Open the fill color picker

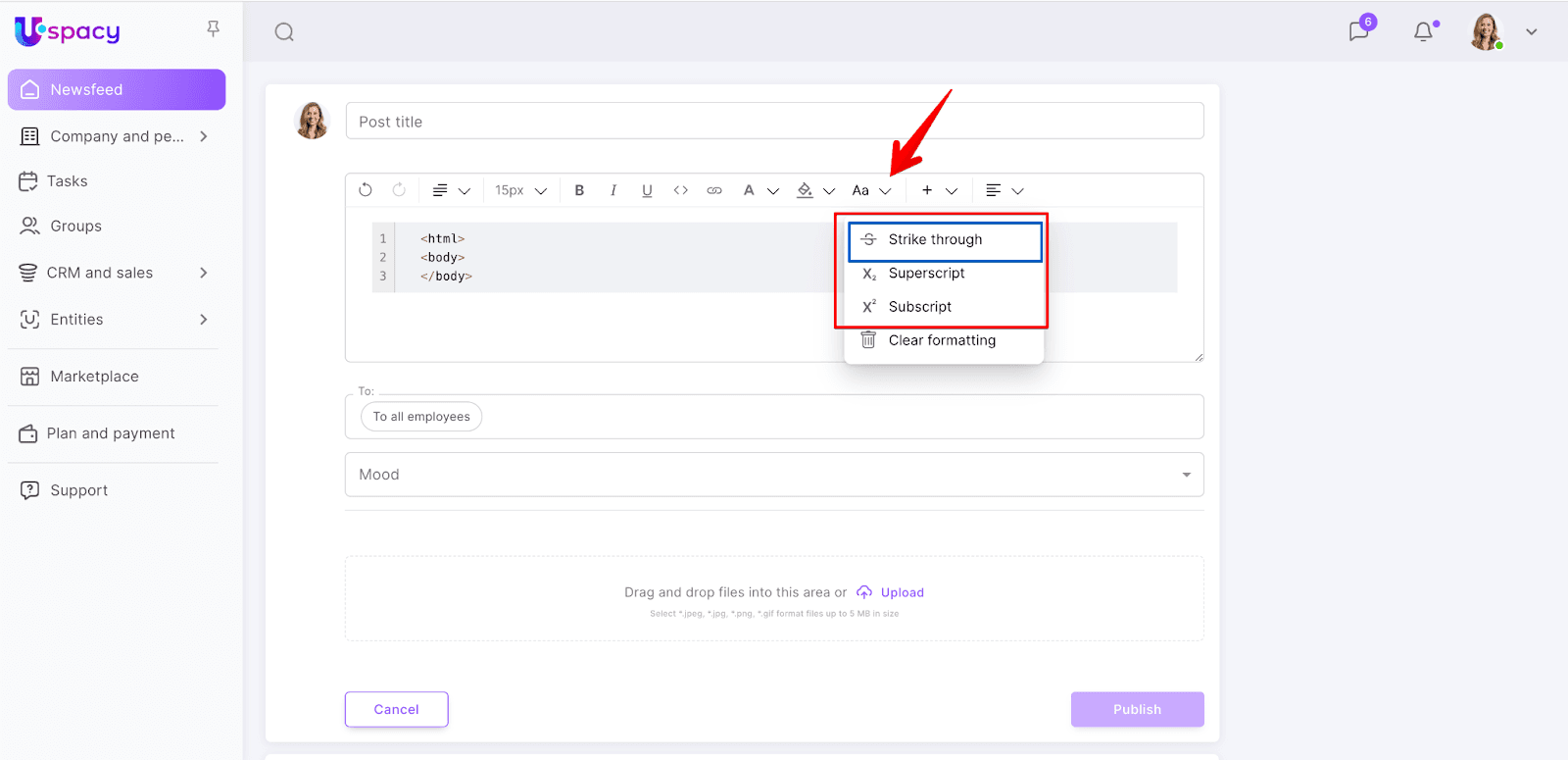[x=806, y=190]
